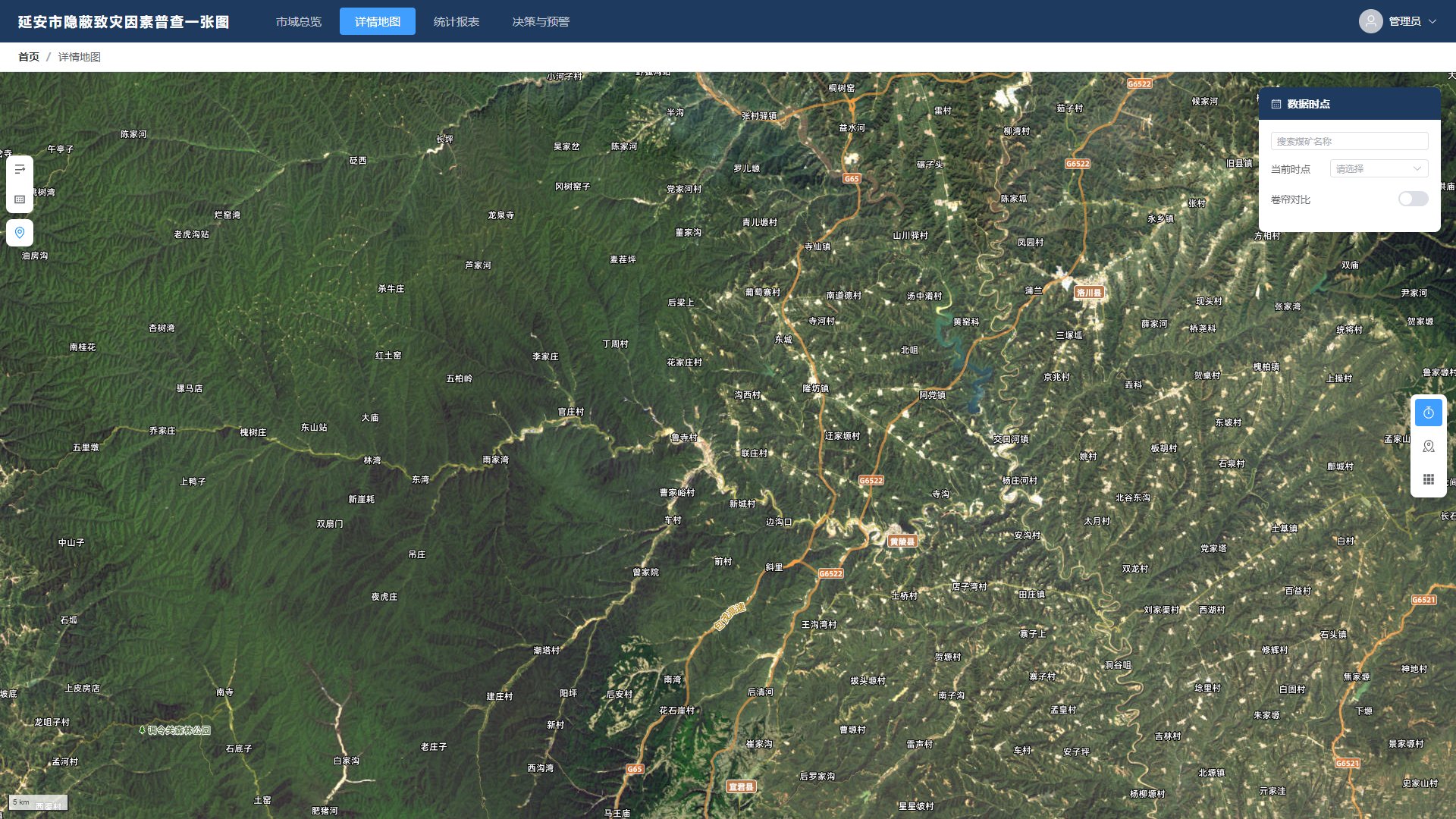
Task: Select the 详情地图 tab
Action: tap(378, 21)
